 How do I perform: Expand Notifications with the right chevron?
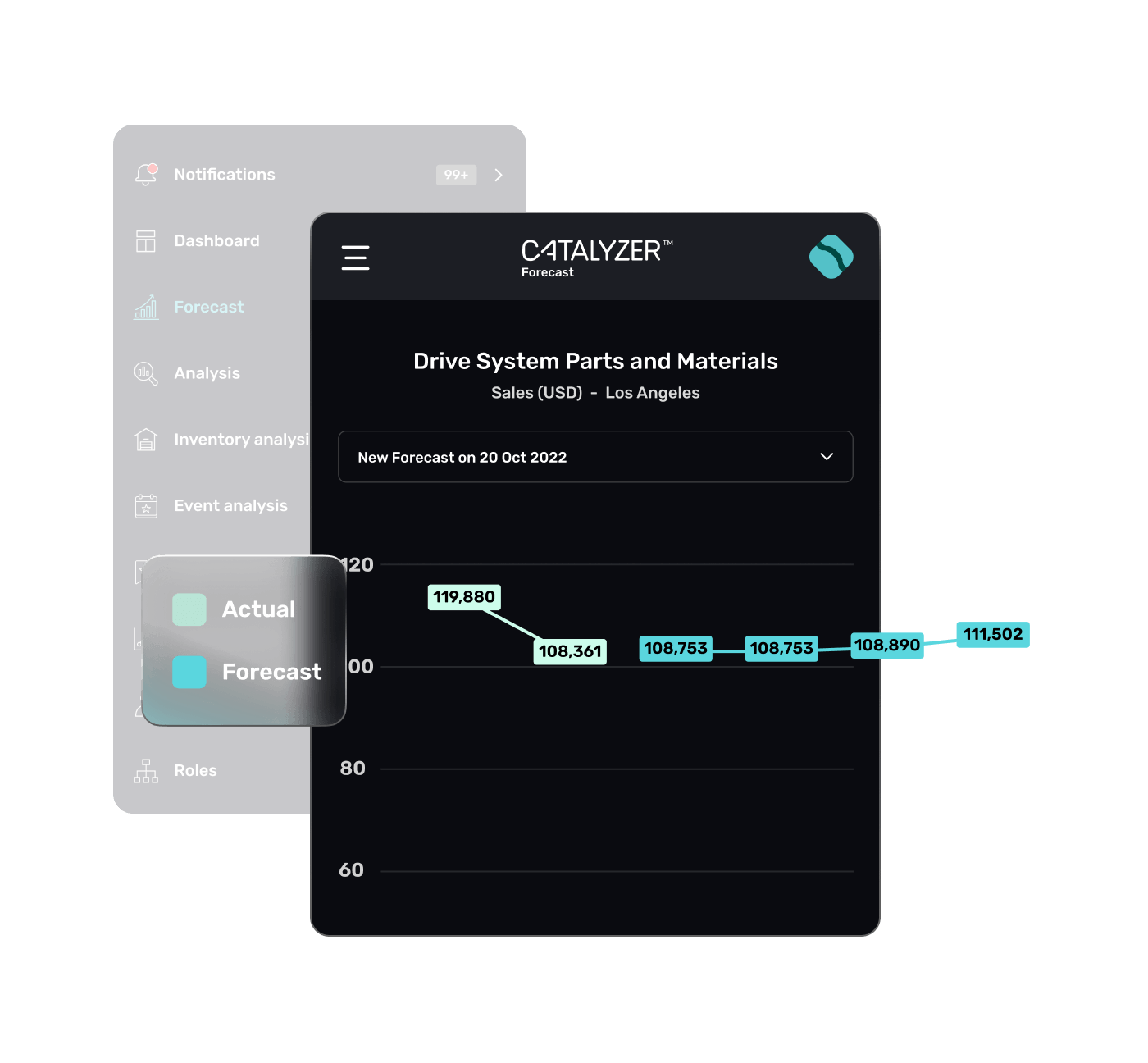pos(499,175)
